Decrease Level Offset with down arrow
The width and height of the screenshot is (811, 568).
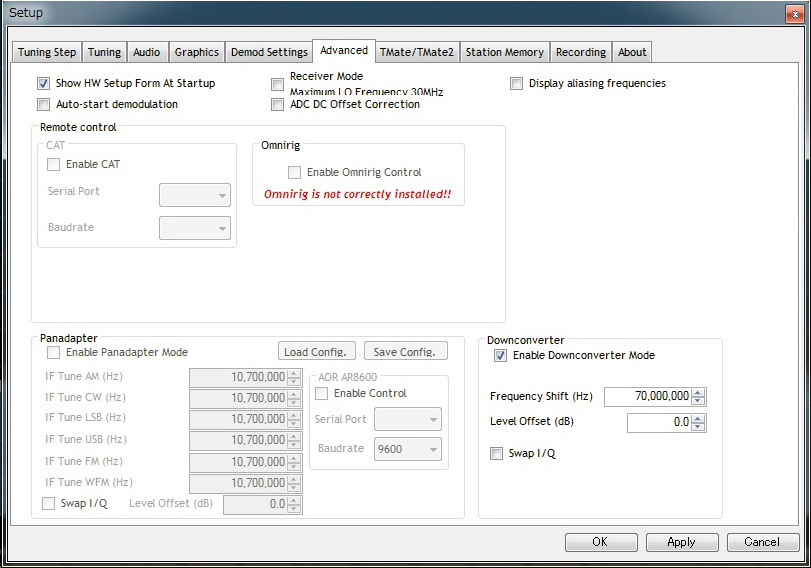pyautogui.click(x=699, y=427)
